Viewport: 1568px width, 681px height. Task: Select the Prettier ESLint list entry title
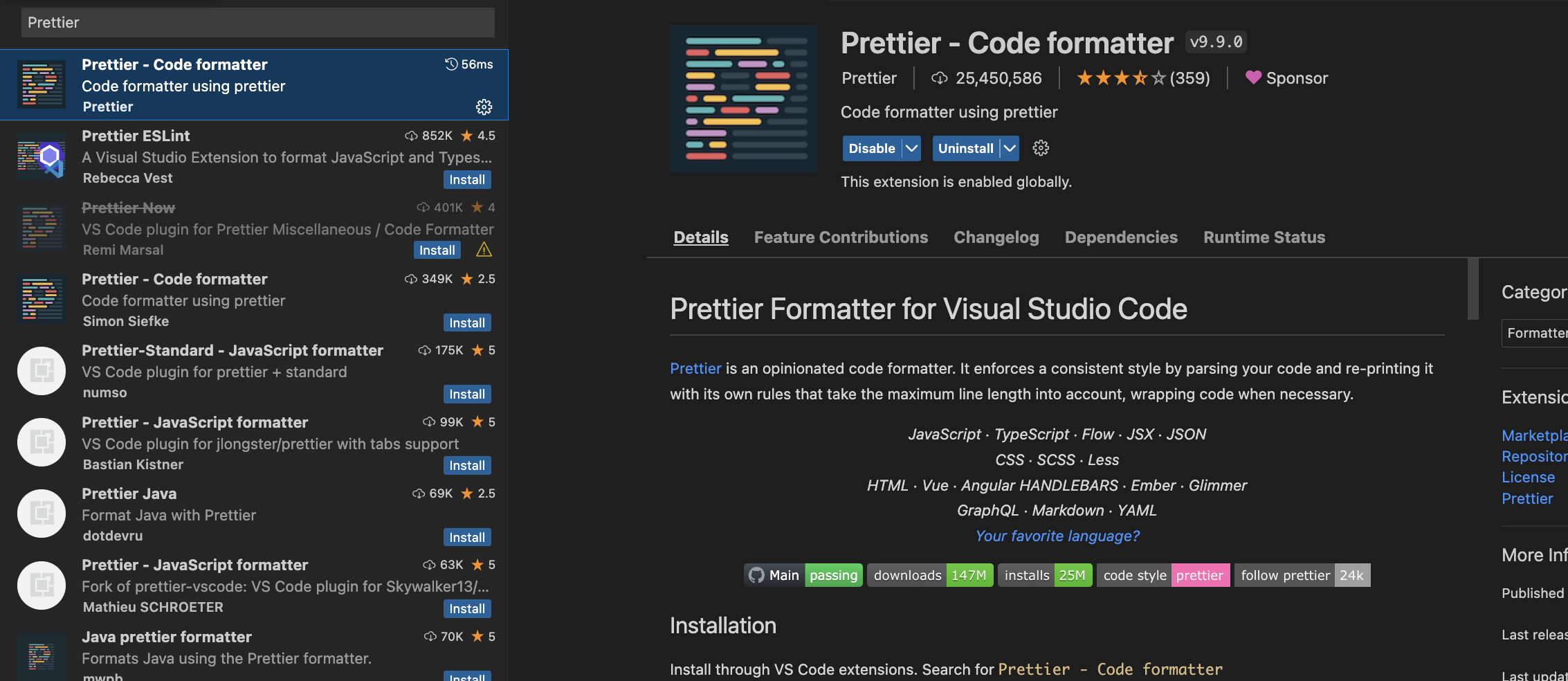(x=136, y=136)
